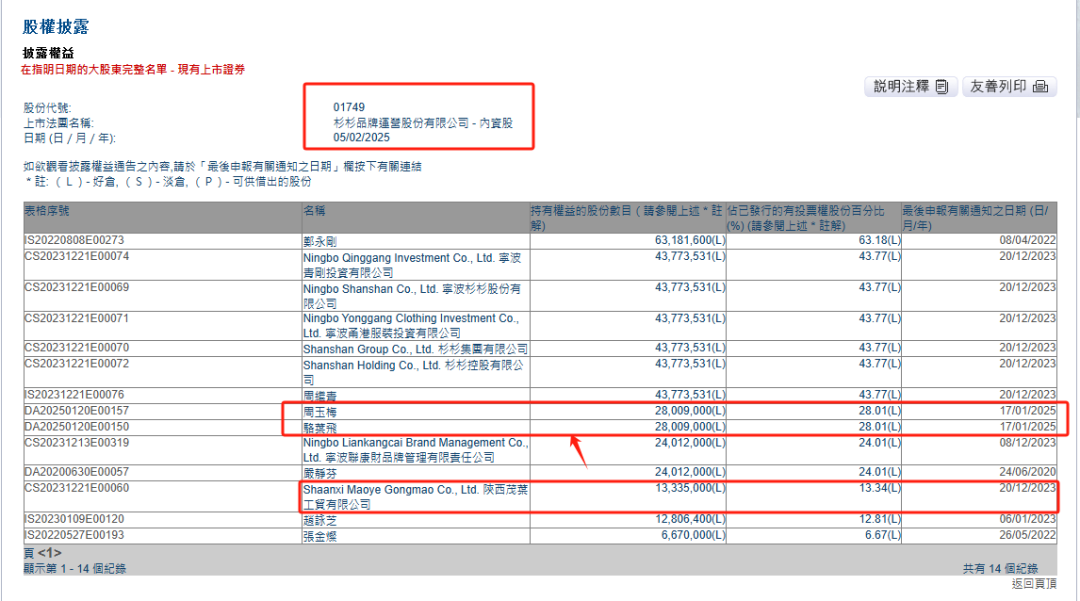Open Shaanxi Maoye Gongmao Co., Ltd. link
The width and height of the screenshot is (1080, 601).
coord(415,497)
